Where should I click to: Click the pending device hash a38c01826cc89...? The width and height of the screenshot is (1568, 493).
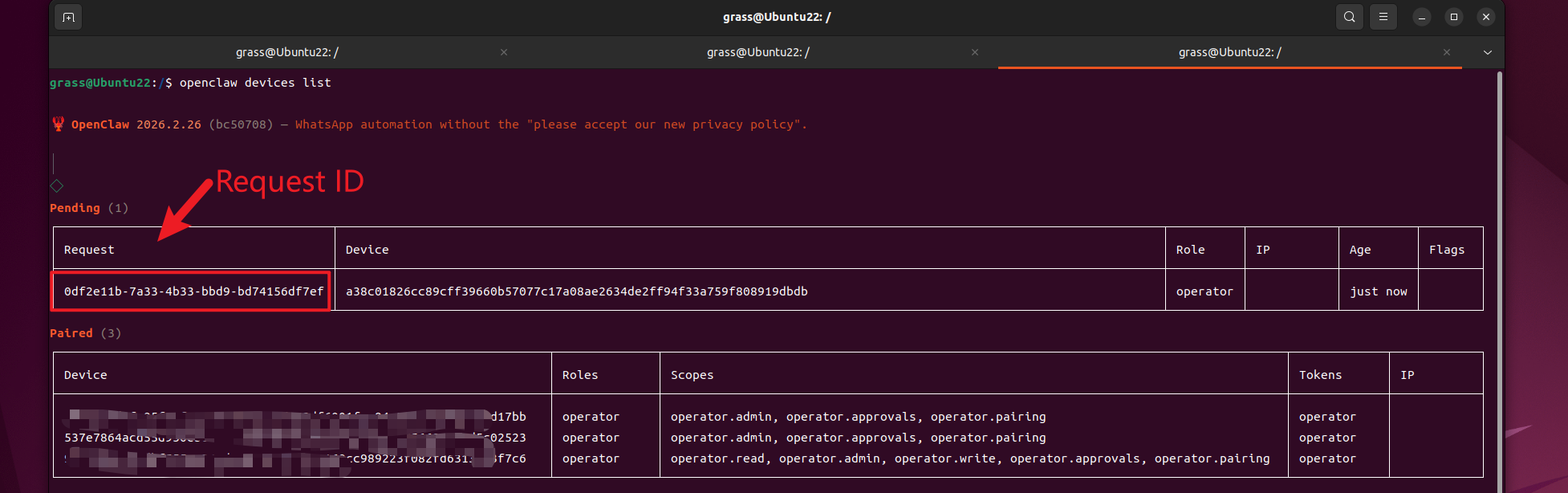(576, 291)
